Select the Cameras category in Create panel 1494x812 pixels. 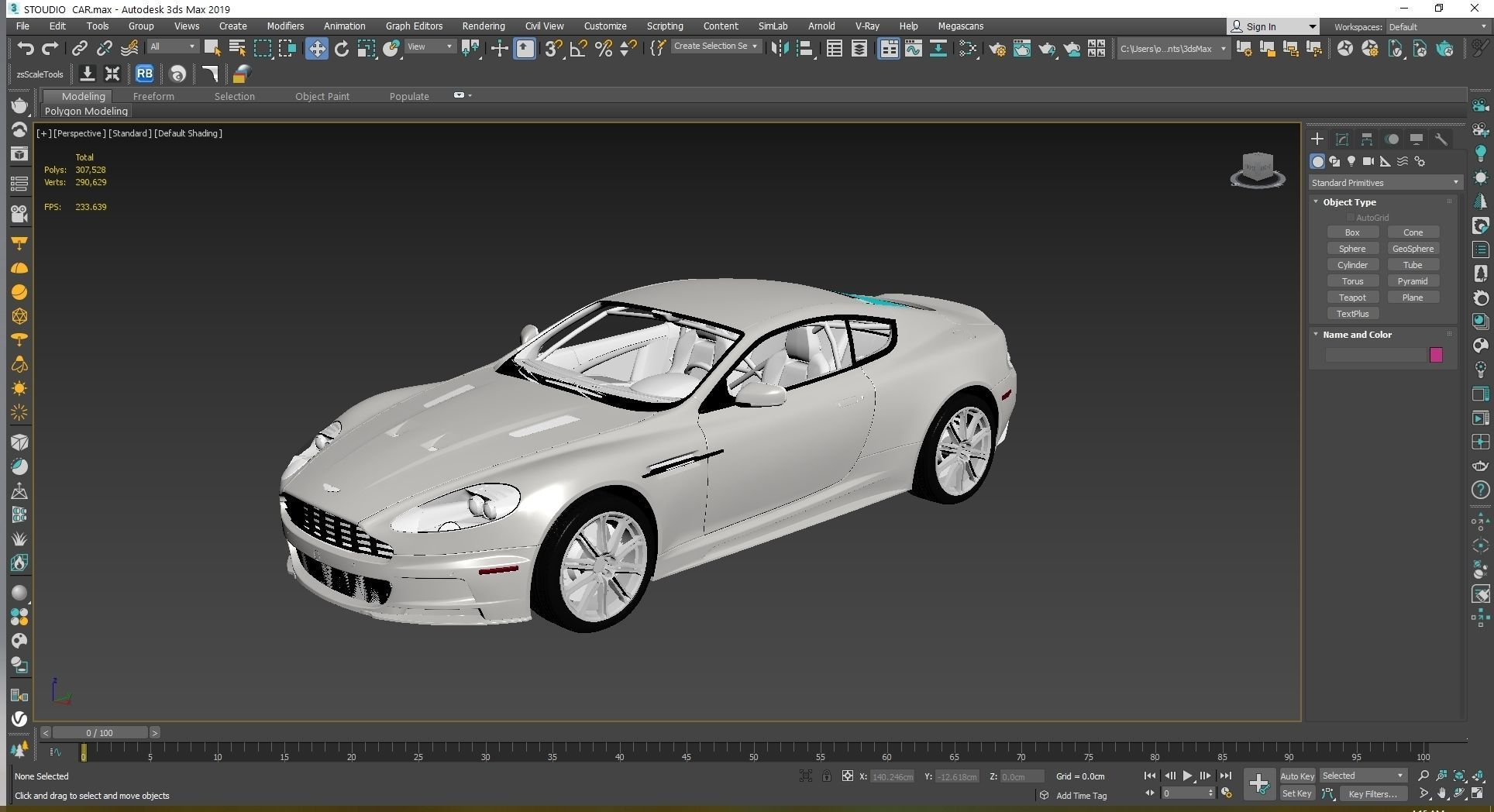[1368, 161]
